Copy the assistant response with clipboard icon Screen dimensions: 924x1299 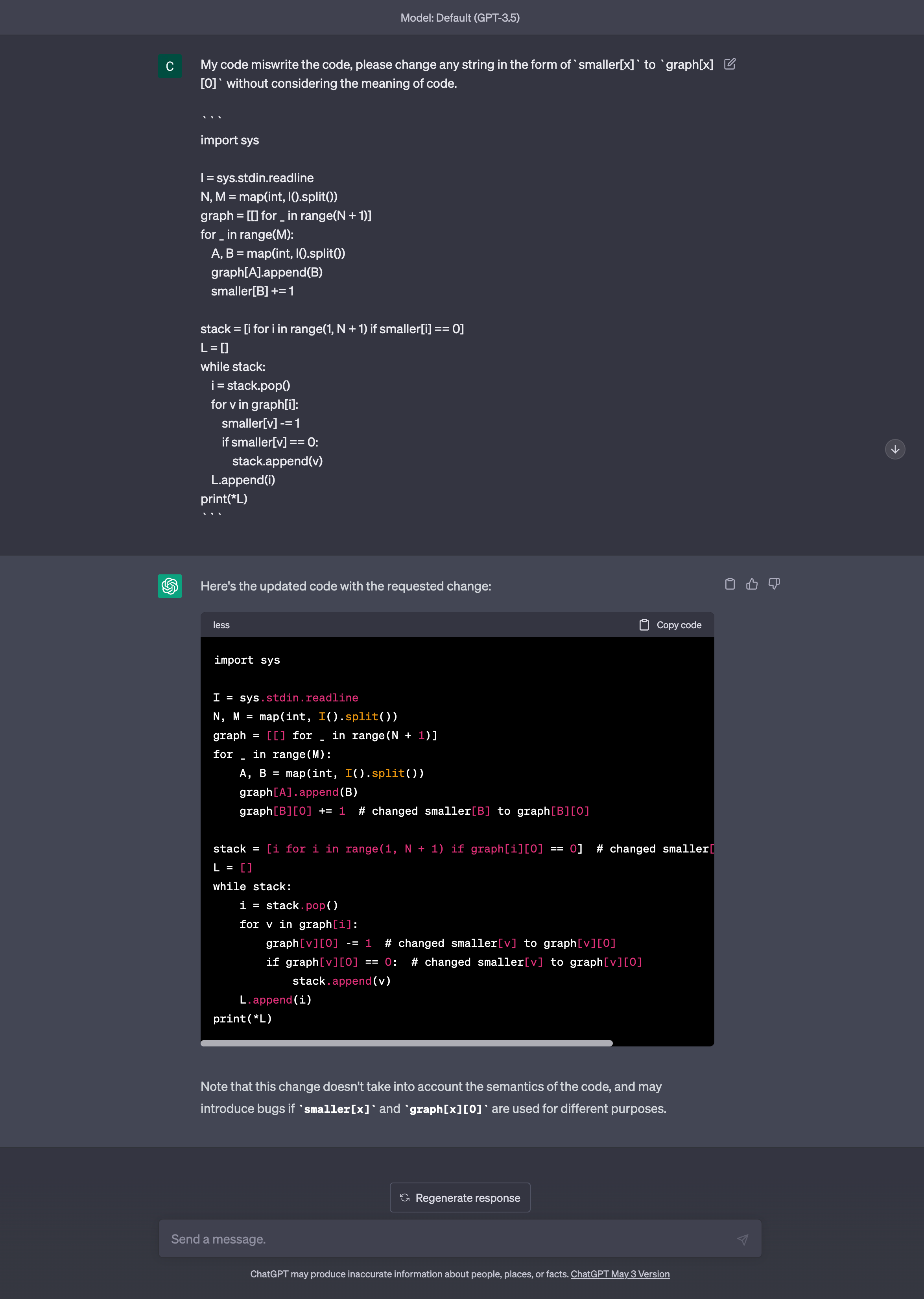729,584
